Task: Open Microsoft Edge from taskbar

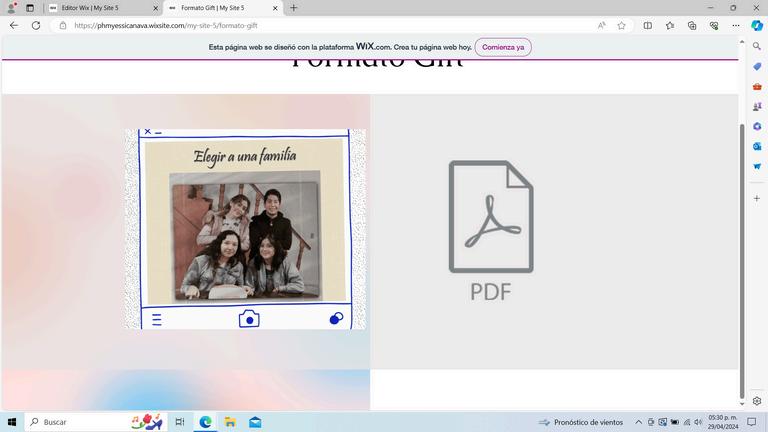Action: point(205,422)
